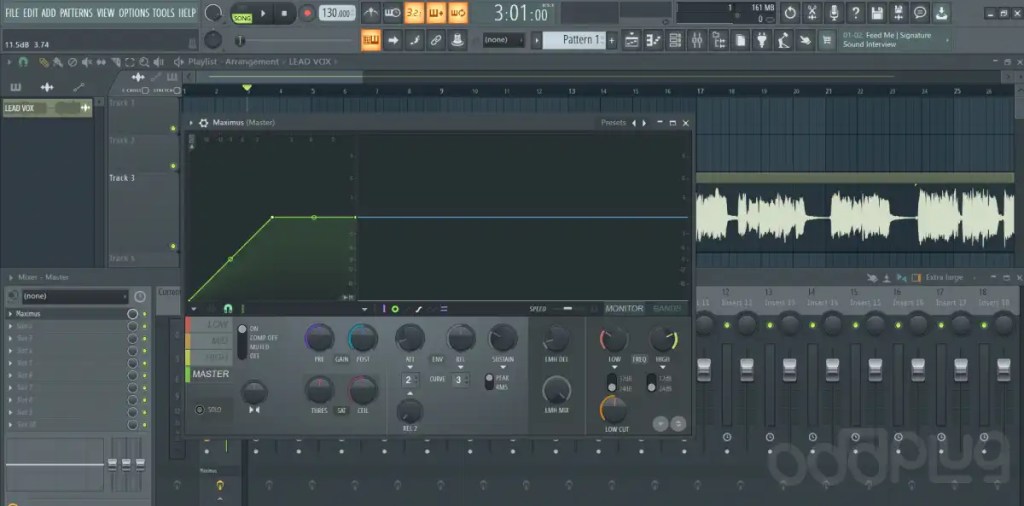Screen dimensions: 1024x506
Task: Click the song position slider handle
Action: [x=240, y=41]
